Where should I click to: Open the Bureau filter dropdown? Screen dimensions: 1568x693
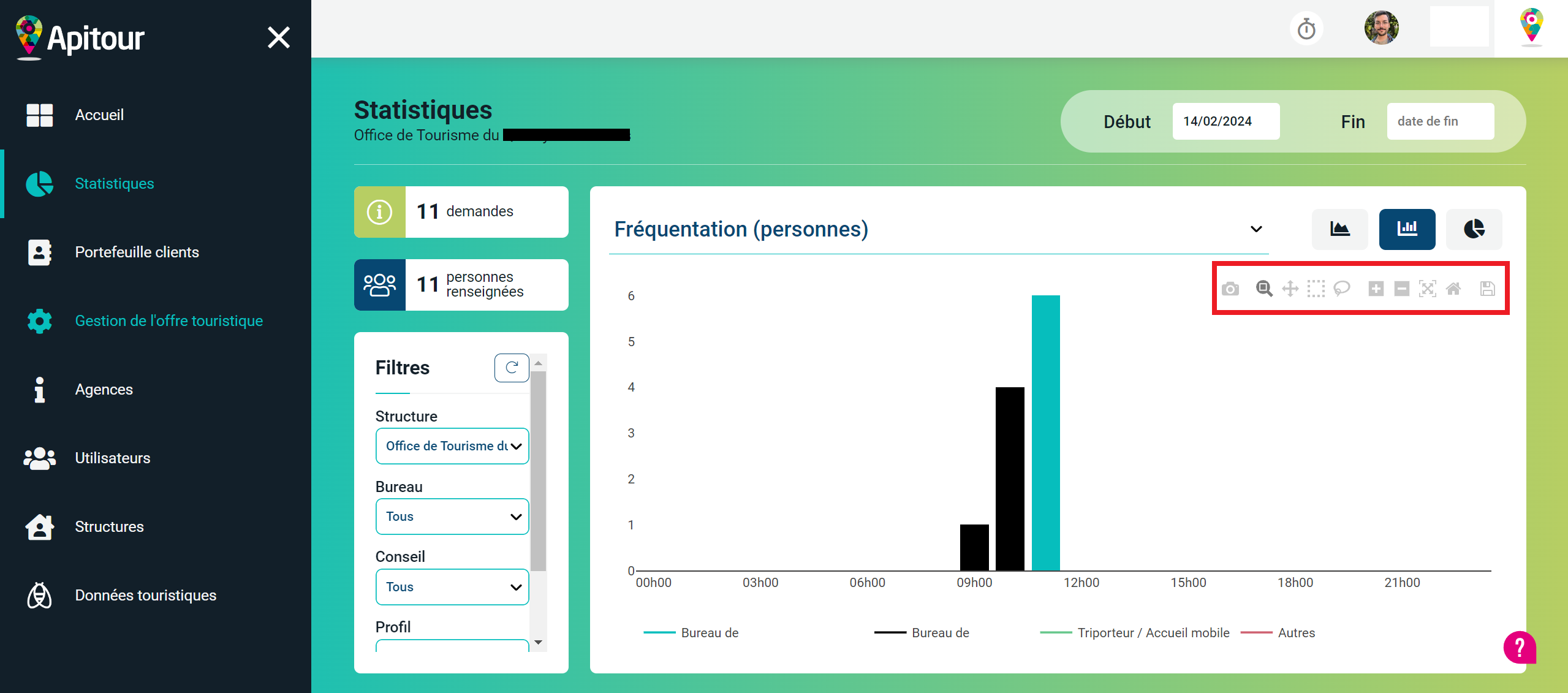click(452, 517)
